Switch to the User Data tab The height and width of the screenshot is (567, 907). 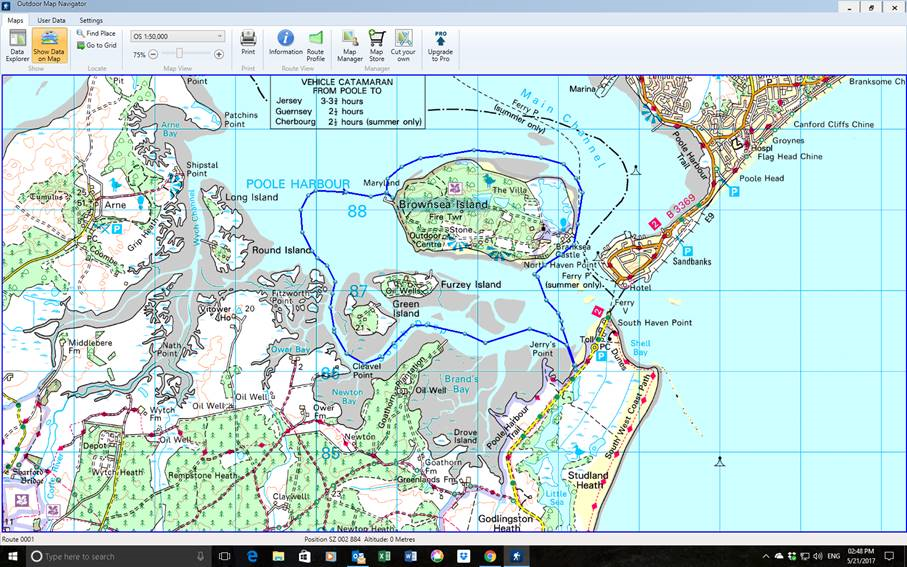51,20
